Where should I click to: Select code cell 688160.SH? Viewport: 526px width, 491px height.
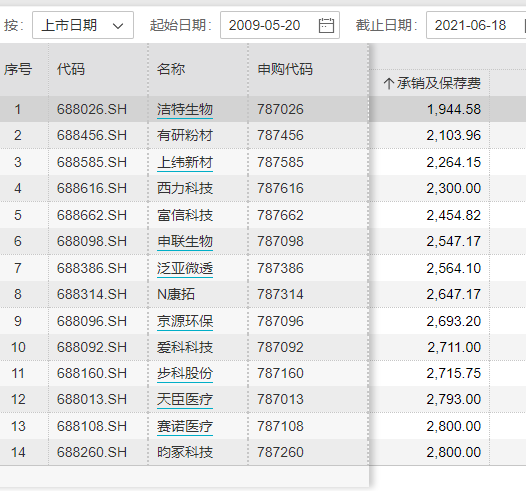click(x=92, y=373)
